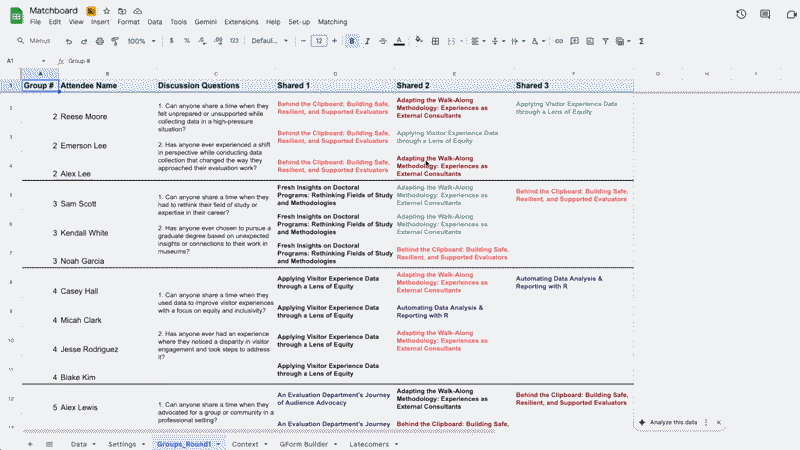Viewport: 800px width, 450px height.
Task: Click Analyze this data button
Action: pos(668,422)
